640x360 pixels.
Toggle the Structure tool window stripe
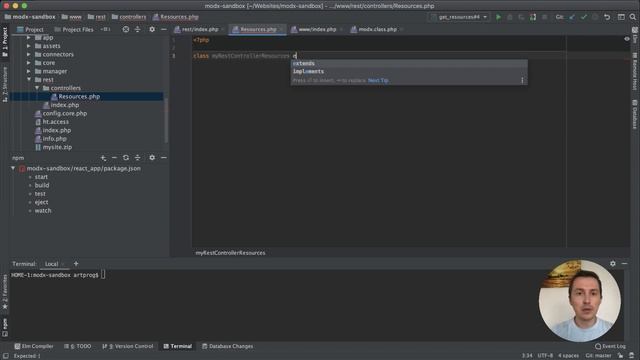click(5, 84)
